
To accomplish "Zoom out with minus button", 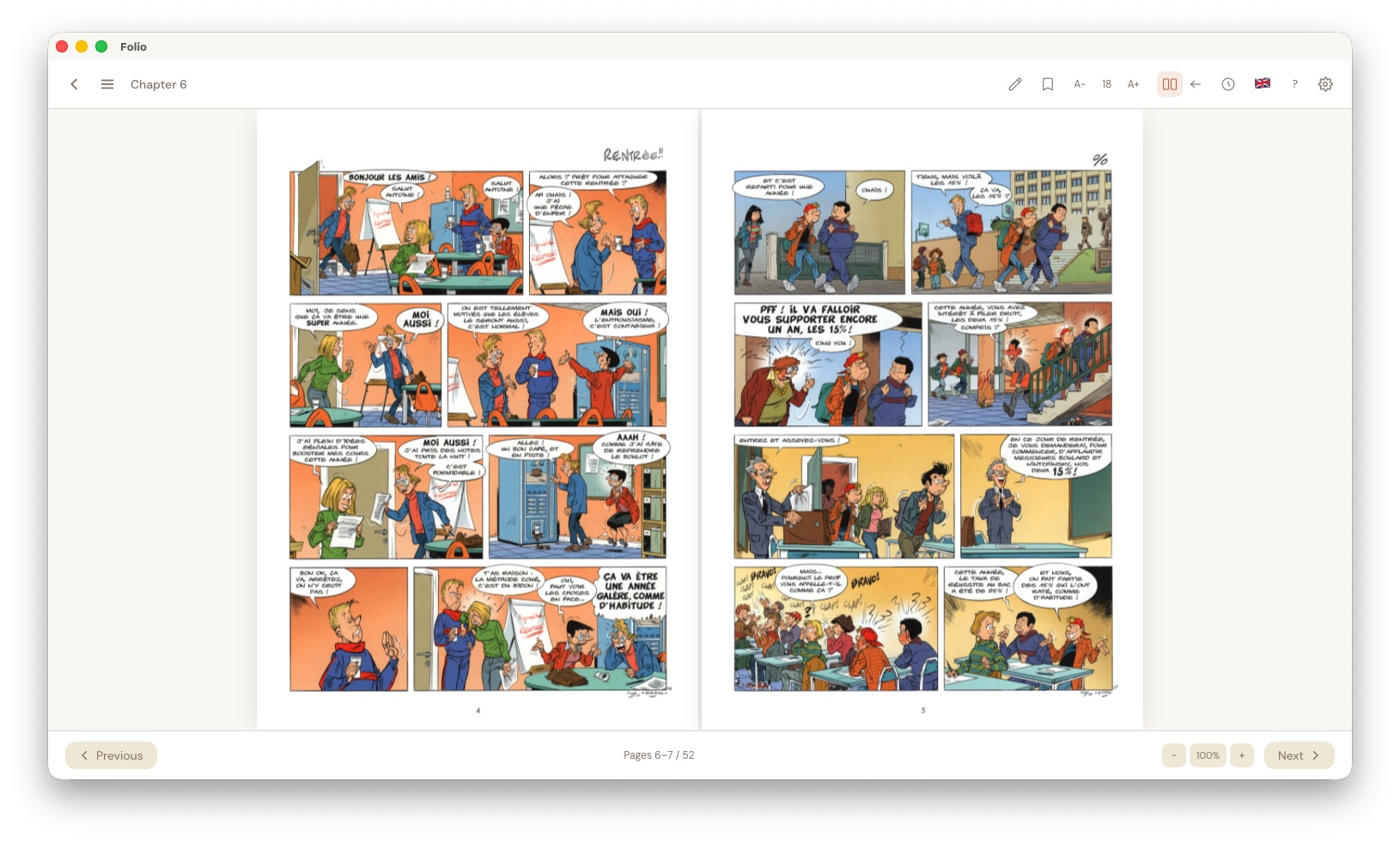I will click(x=1174, y=755).
